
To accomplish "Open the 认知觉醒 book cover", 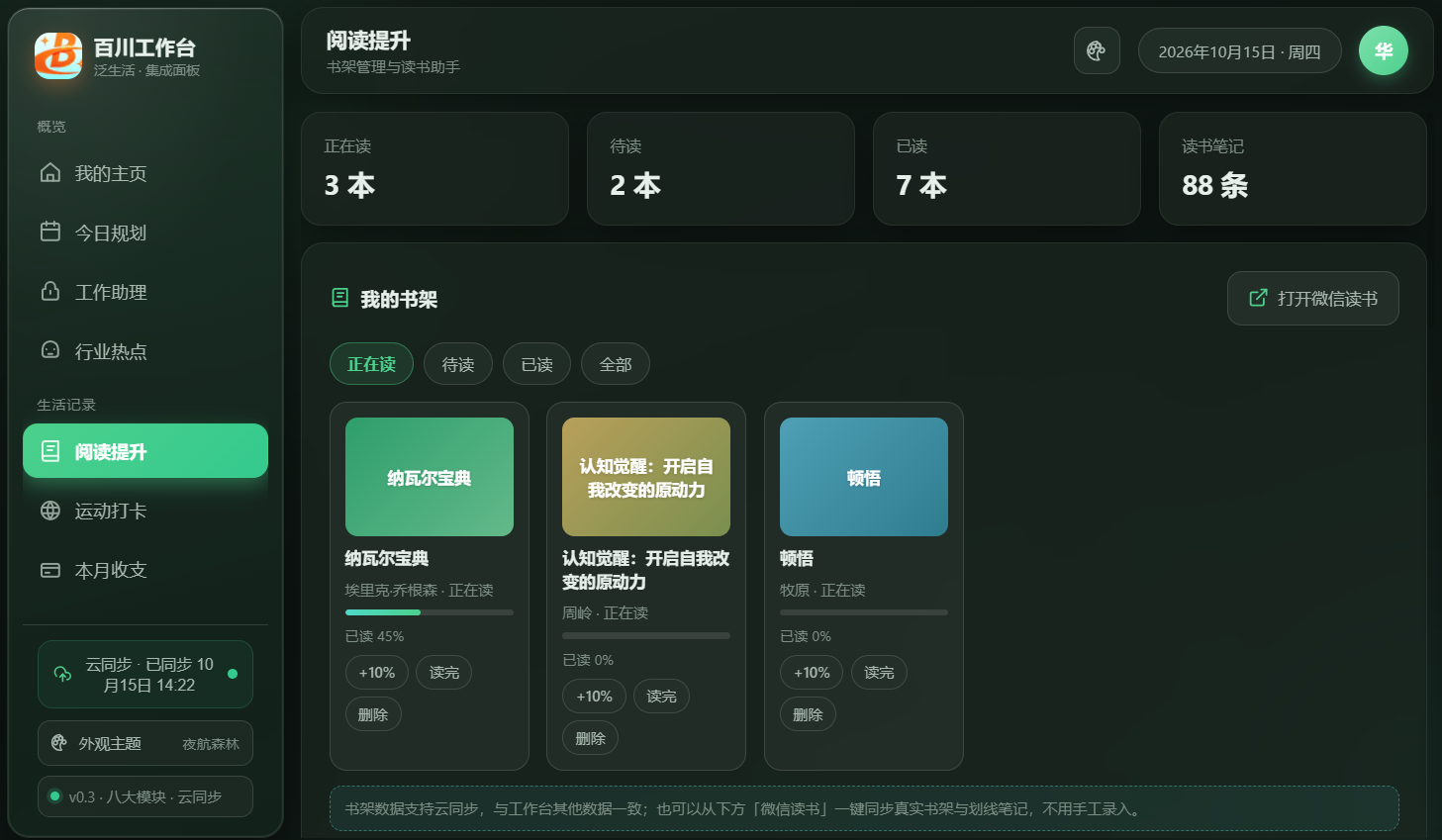I will 646,477.
